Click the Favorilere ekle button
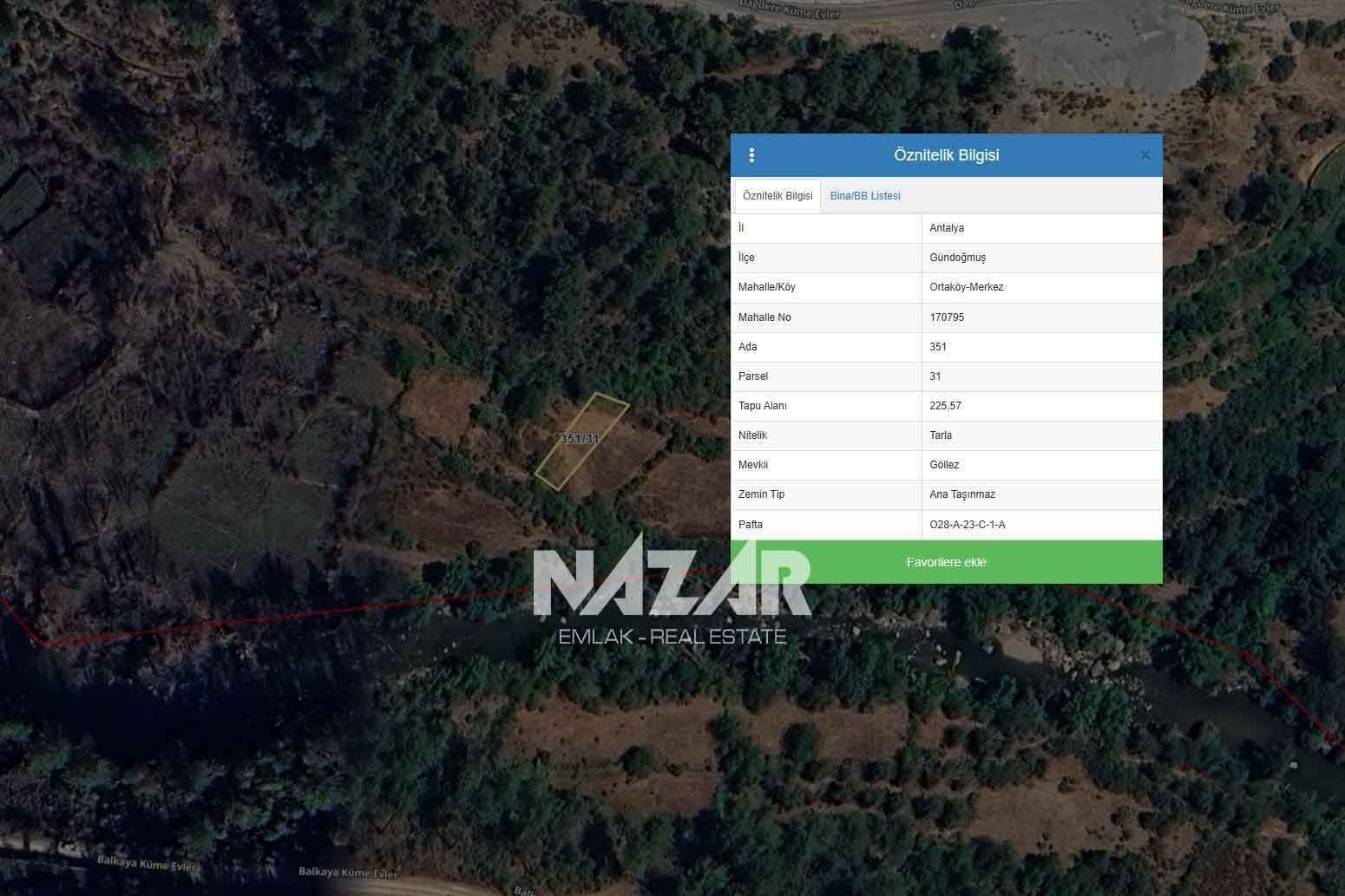The height and width of the screenshot is (896, 1345). (x=946, y=562)
